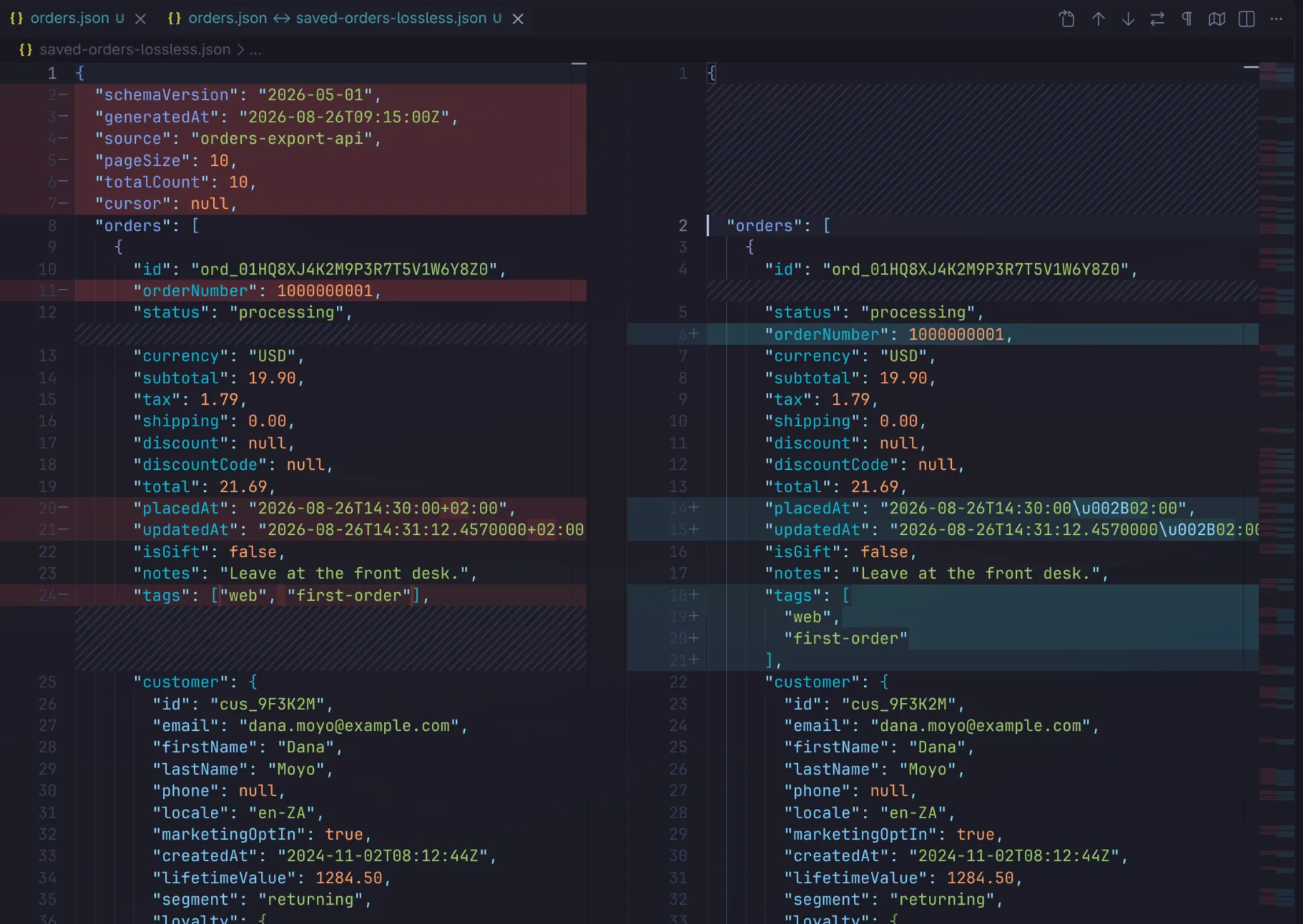Click the "orders": [ line in right pane
1303x924 pixels.
pos(779,225)
